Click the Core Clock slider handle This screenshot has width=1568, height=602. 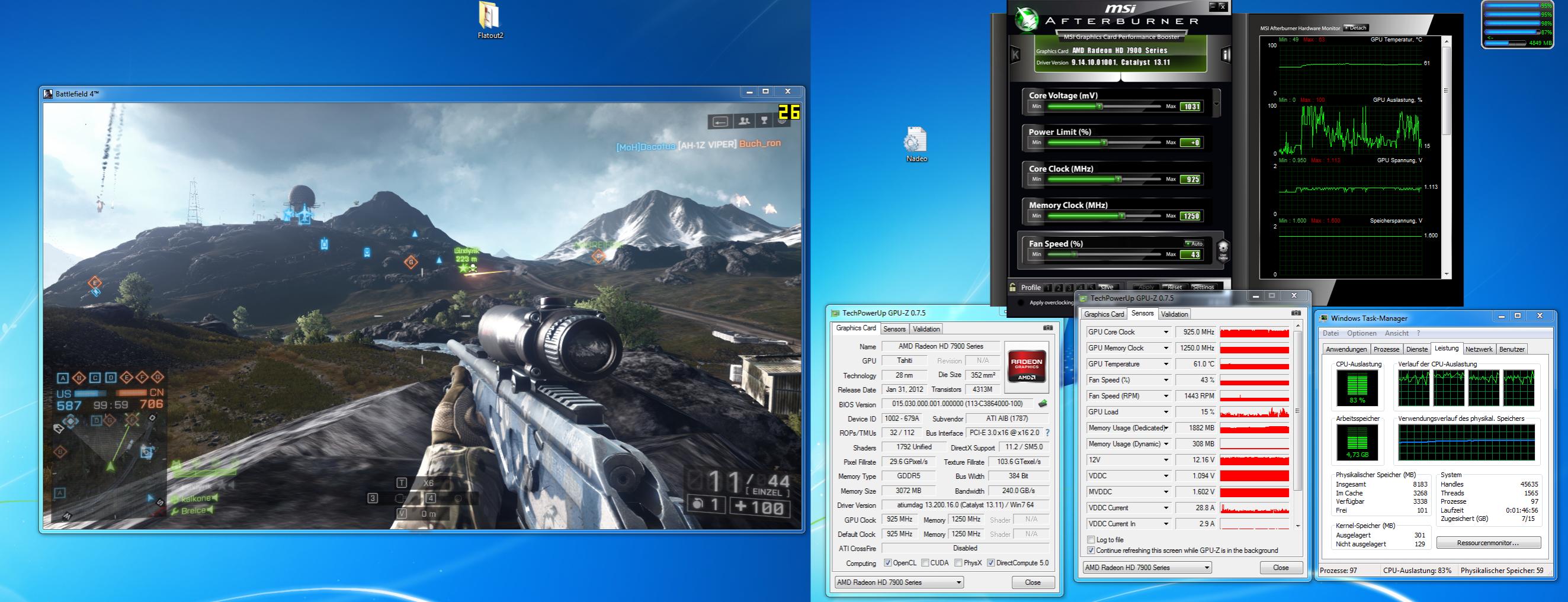pos(1118,179)
